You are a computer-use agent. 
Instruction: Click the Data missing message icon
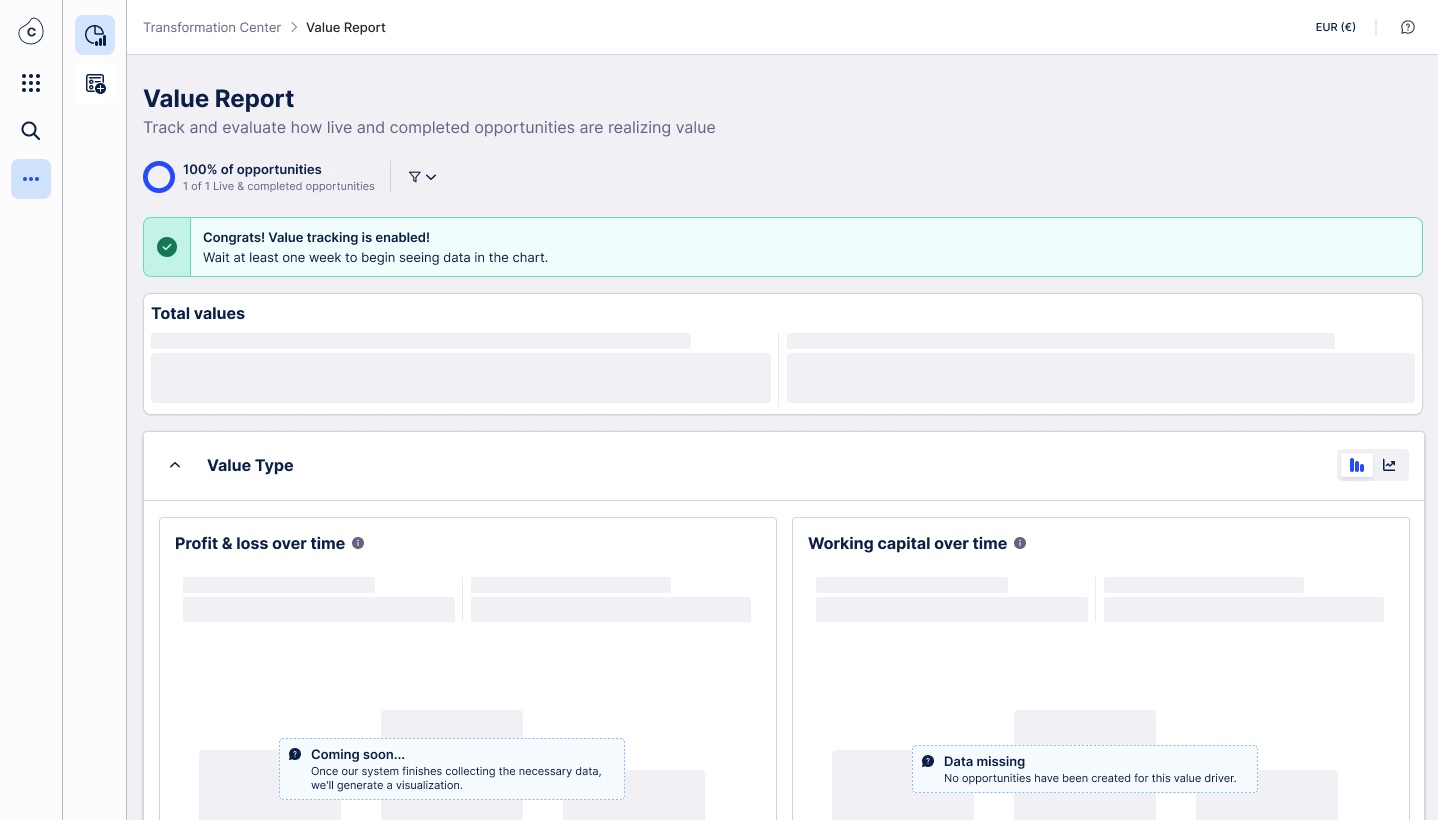pyautogui.click(x=928, y=761)
